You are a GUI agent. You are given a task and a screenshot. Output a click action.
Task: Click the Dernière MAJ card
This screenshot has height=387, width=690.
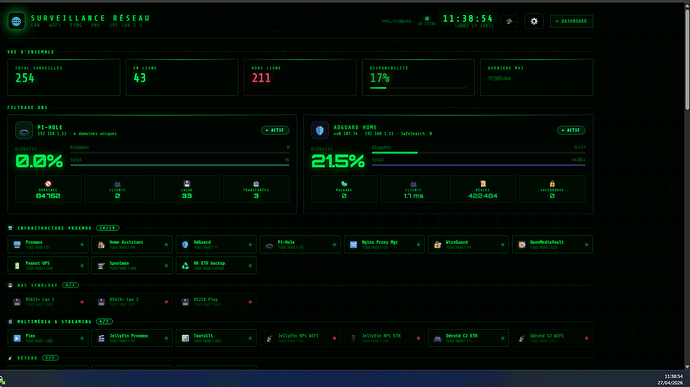click(536, 77)
